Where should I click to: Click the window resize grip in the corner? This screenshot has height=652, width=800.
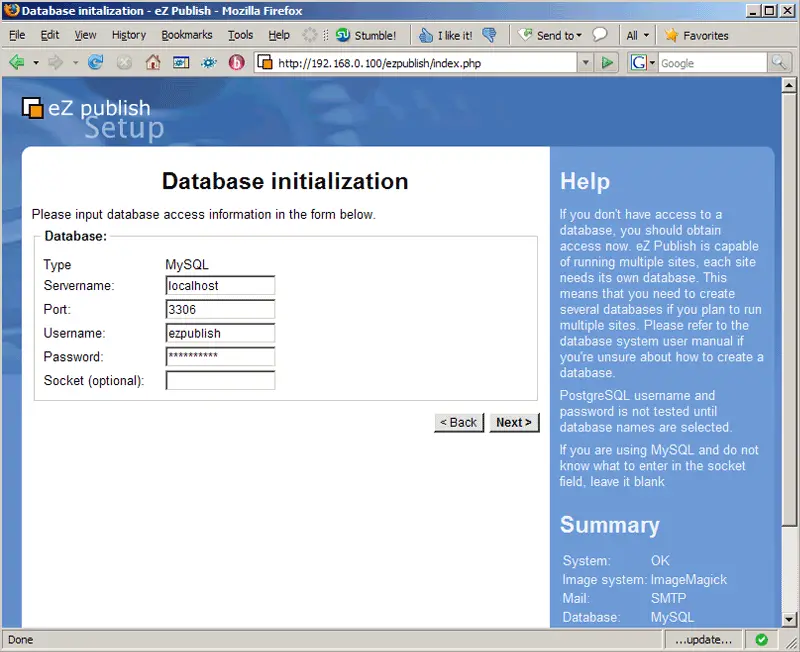(x=792, y=643)
